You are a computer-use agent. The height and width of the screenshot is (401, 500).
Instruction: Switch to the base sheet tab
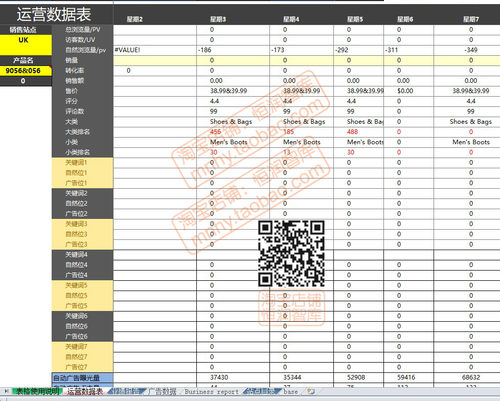coord(291,392)
